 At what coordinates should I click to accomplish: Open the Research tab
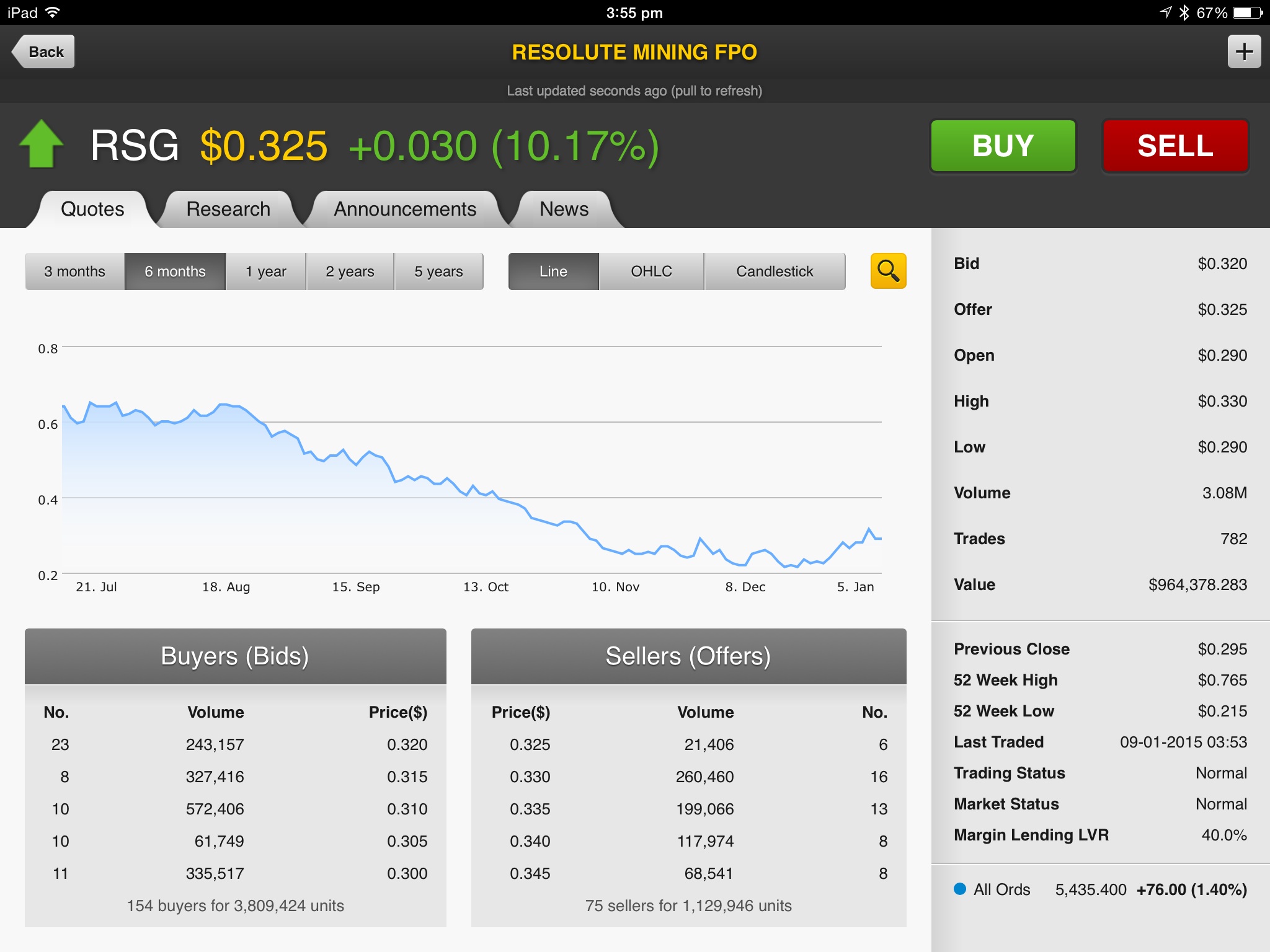click(x=228, y=209)
